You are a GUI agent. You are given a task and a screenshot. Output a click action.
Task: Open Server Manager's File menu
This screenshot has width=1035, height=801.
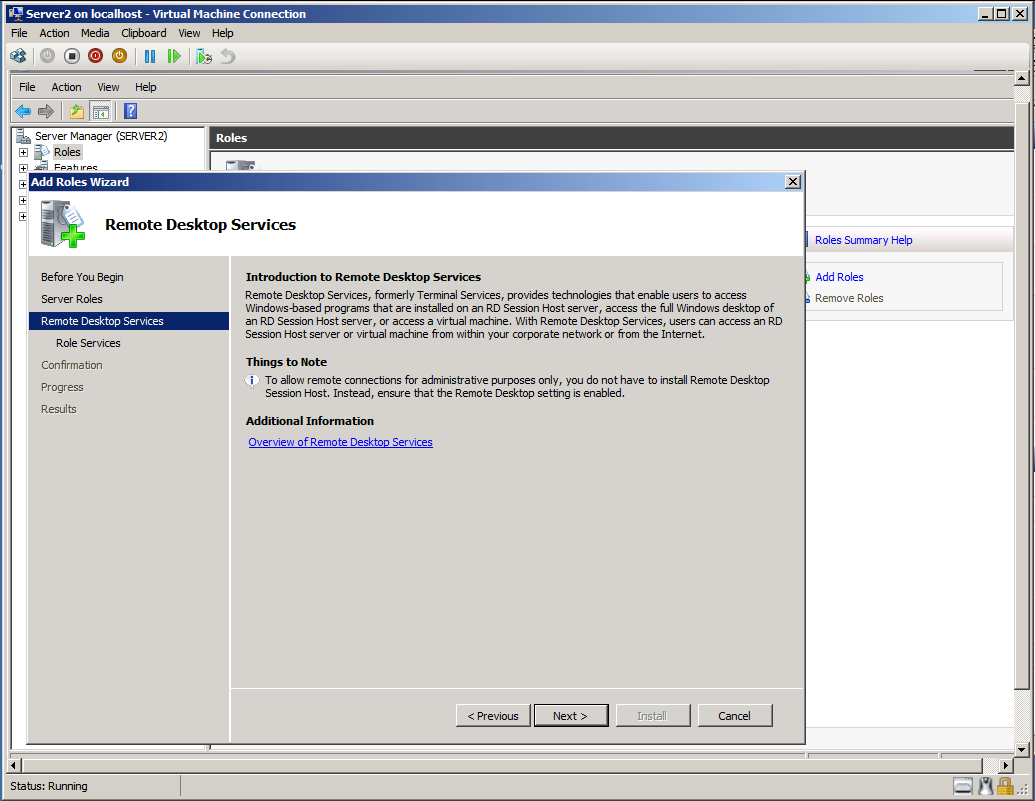(27, 87)
